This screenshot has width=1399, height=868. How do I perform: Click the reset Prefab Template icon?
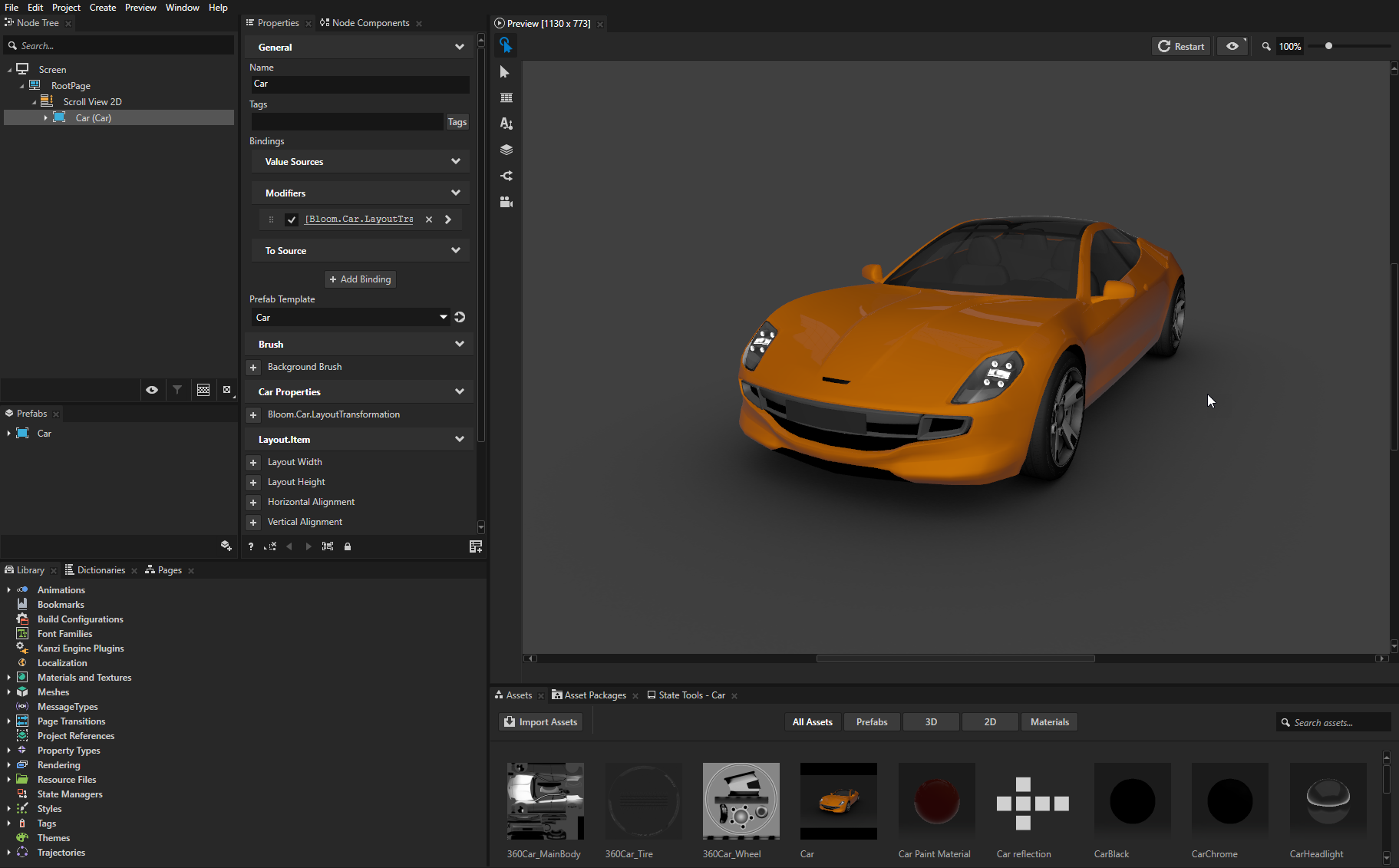460,317
